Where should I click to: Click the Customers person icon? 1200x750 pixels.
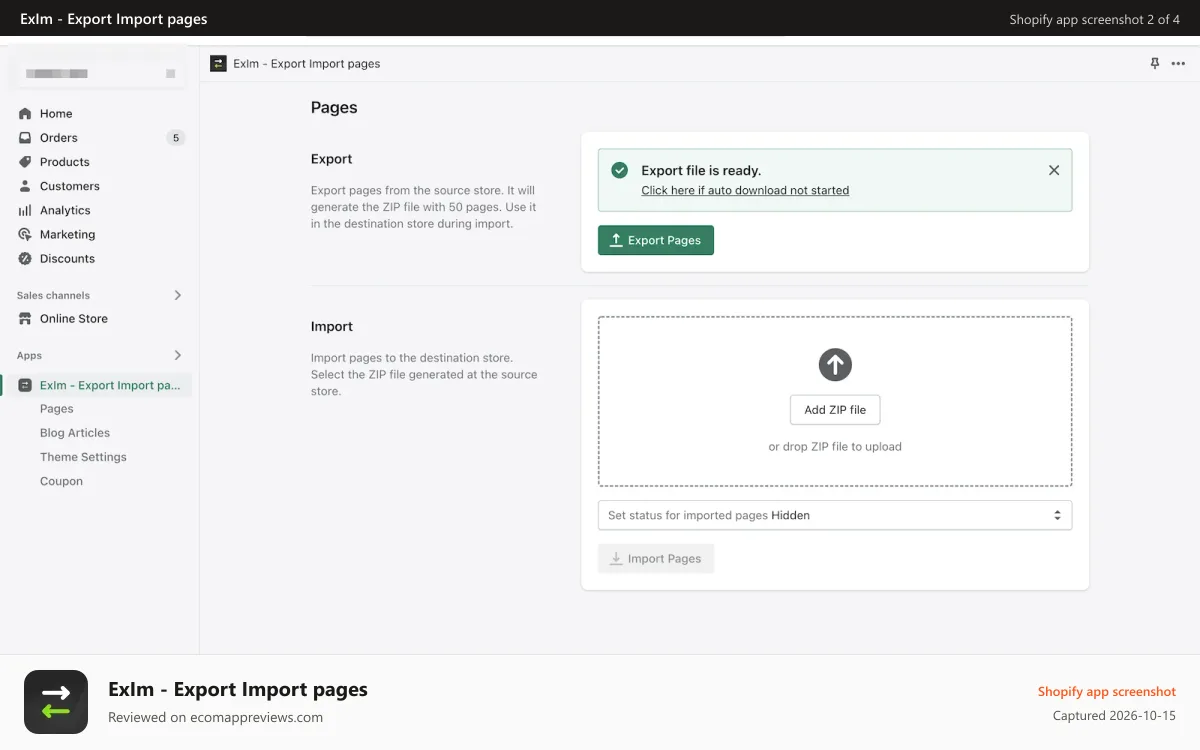25,186
